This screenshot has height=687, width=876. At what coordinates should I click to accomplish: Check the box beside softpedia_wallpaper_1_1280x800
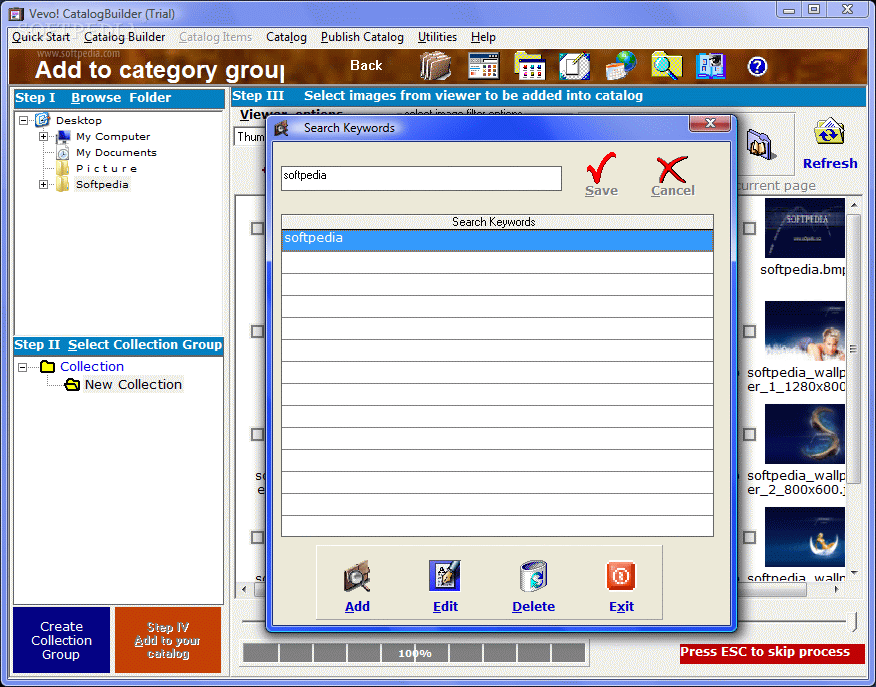pyautogui.click(x=749, y=331)
